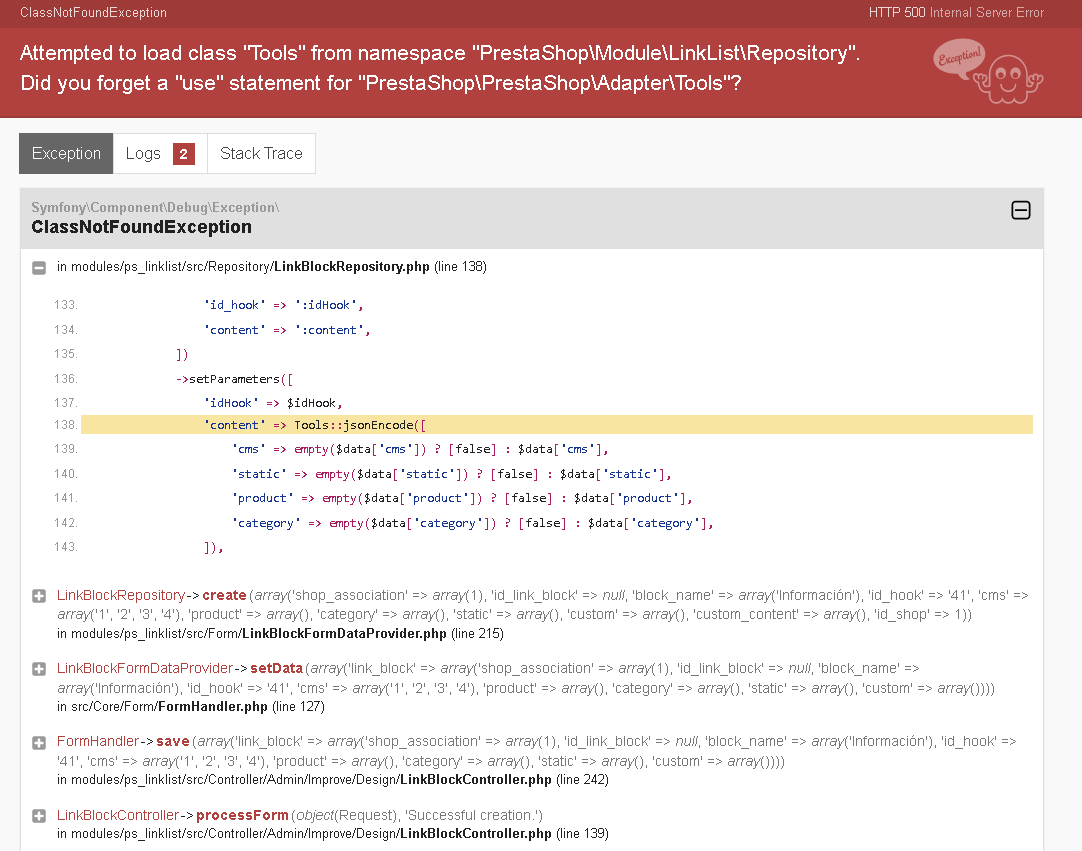Click the processForm method name

(242, 815)
